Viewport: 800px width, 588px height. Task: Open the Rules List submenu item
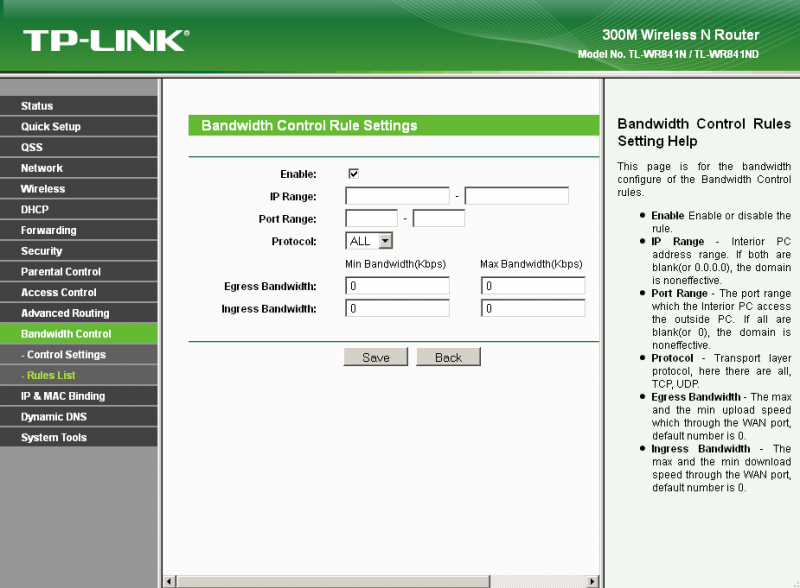coord(79,375)
